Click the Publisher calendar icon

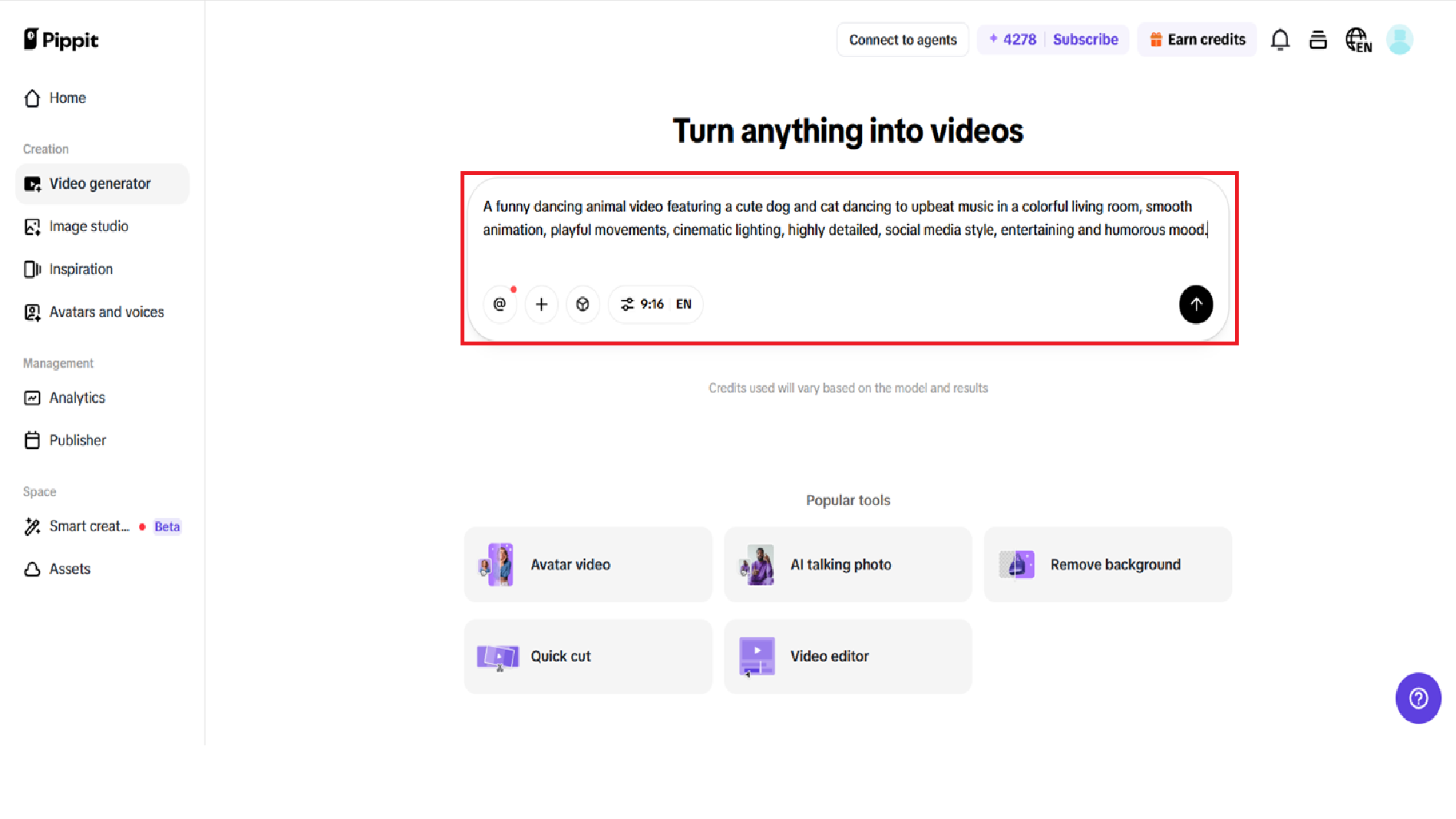[x=32, y=441]
